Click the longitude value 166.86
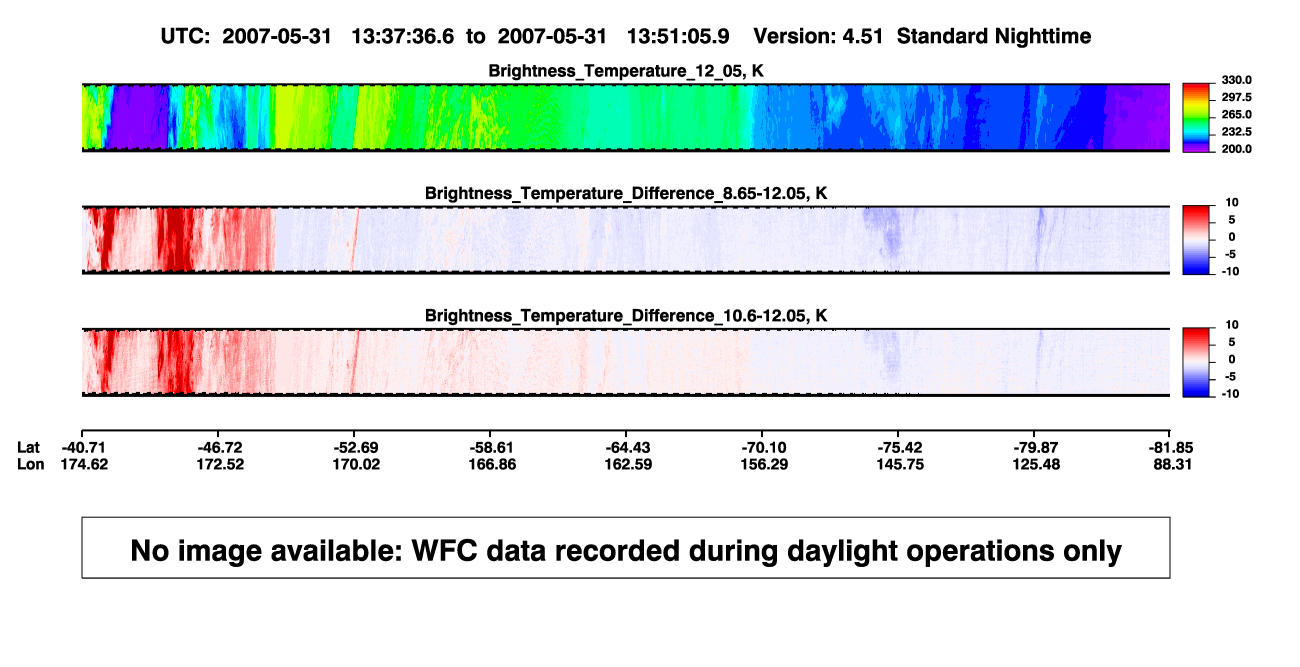Image resolution: width=1300 pixels, height=667 pixels. (491, 464)
